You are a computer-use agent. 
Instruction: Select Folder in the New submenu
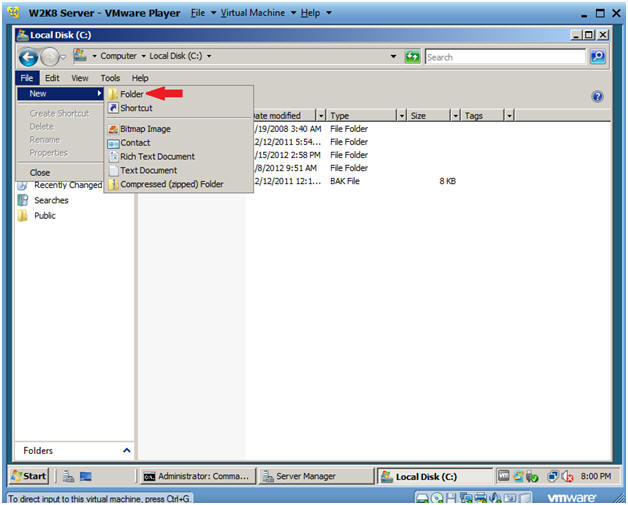(x=179, y=94)
